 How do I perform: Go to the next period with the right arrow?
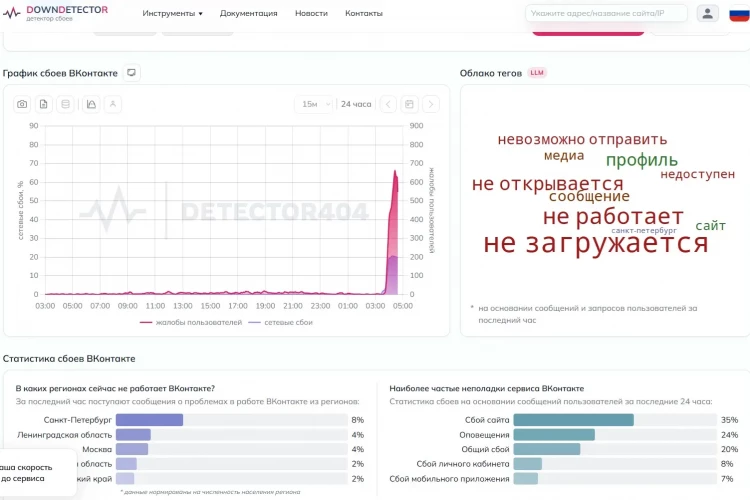point(431,104)
